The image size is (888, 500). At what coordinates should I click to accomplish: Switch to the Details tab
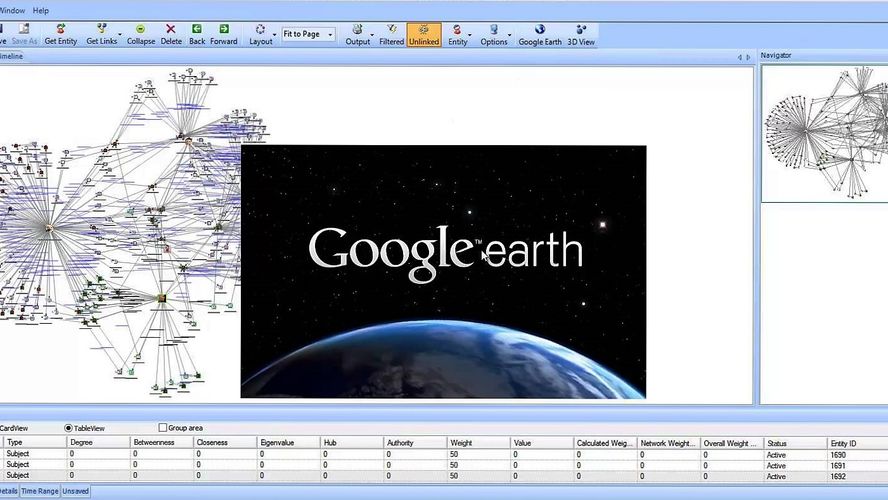(x=9, y=491)
